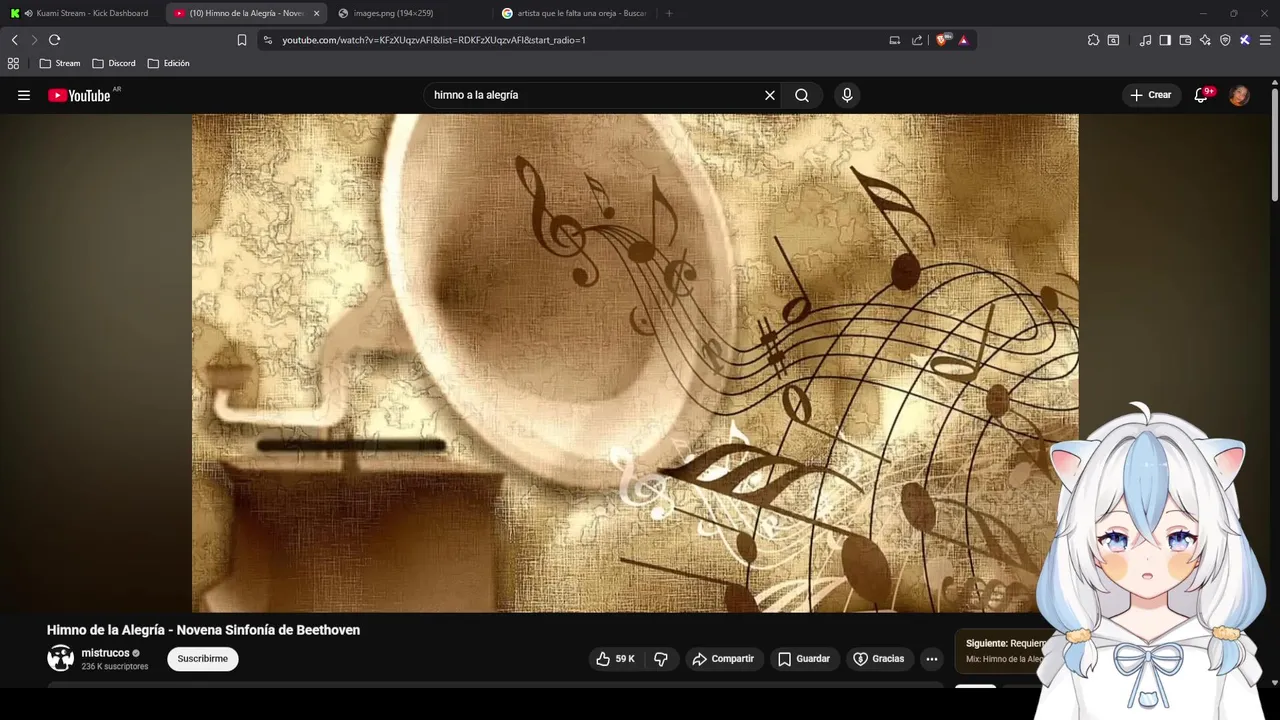Open Brave Shields lion icon
This screenshot has width=1280, height=720.
(x=942, y=40)
